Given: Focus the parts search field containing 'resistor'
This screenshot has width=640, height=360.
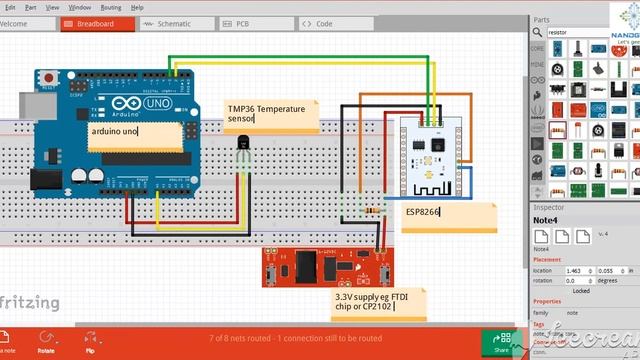Looking at the screenshot, I should [578, 32].
